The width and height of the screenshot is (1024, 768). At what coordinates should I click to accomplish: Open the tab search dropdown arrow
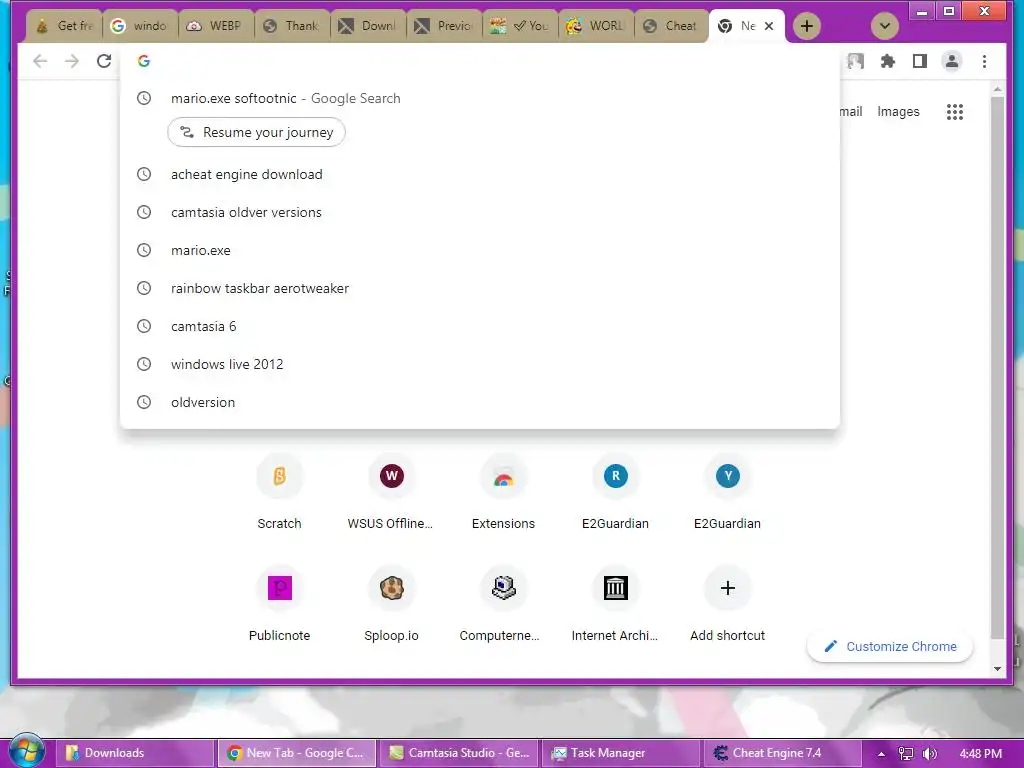[x=885, y=26]
